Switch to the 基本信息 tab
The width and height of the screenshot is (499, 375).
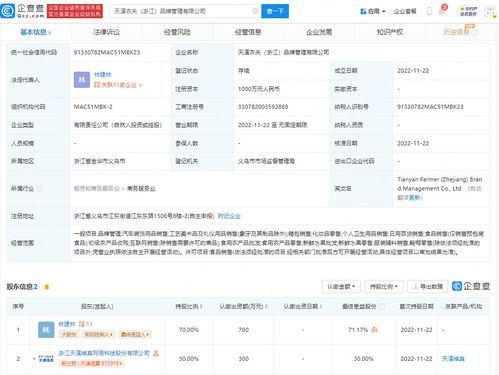(36, 32)
